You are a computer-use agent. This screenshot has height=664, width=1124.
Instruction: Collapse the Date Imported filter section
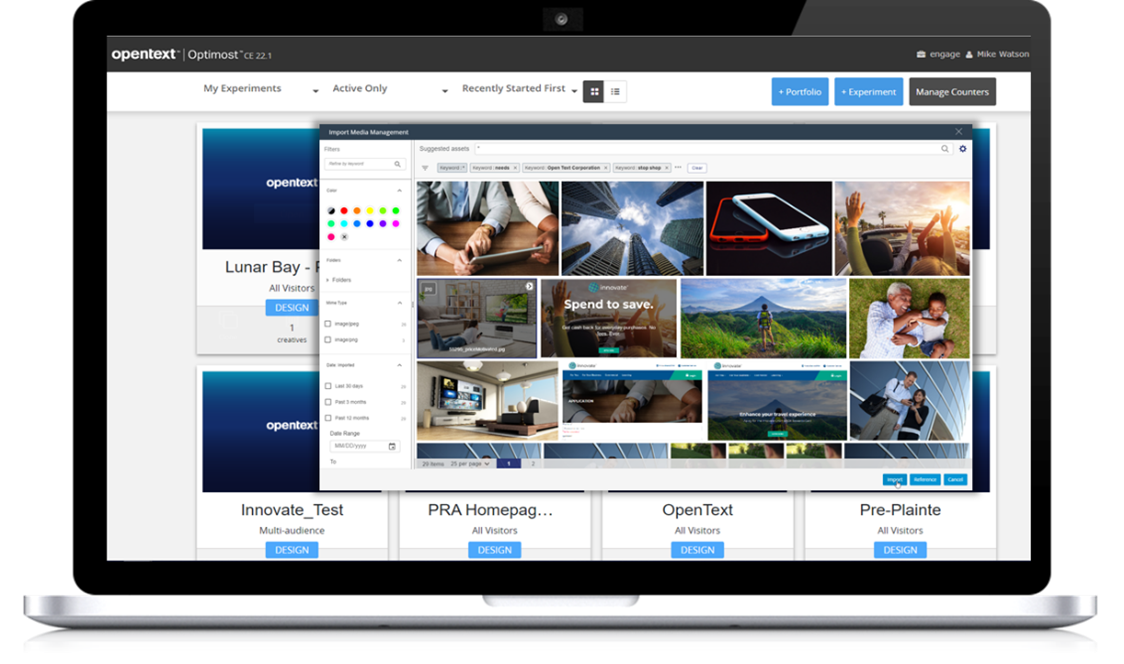coord(399,366)
